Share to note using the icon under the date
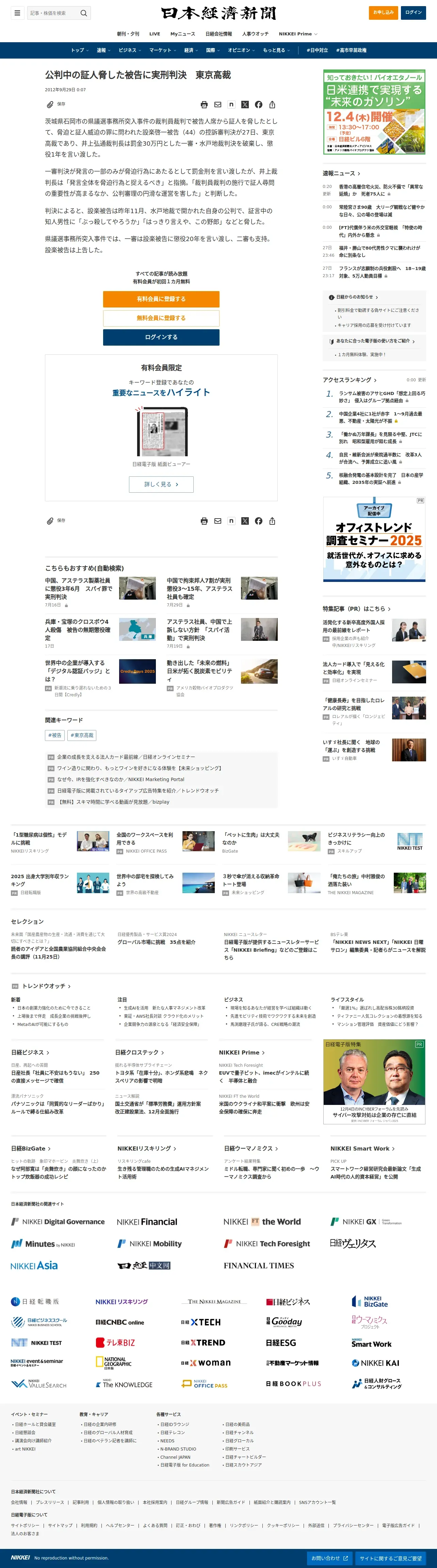437x1568 pixels. pyautogui.click(x=231, y=105)
